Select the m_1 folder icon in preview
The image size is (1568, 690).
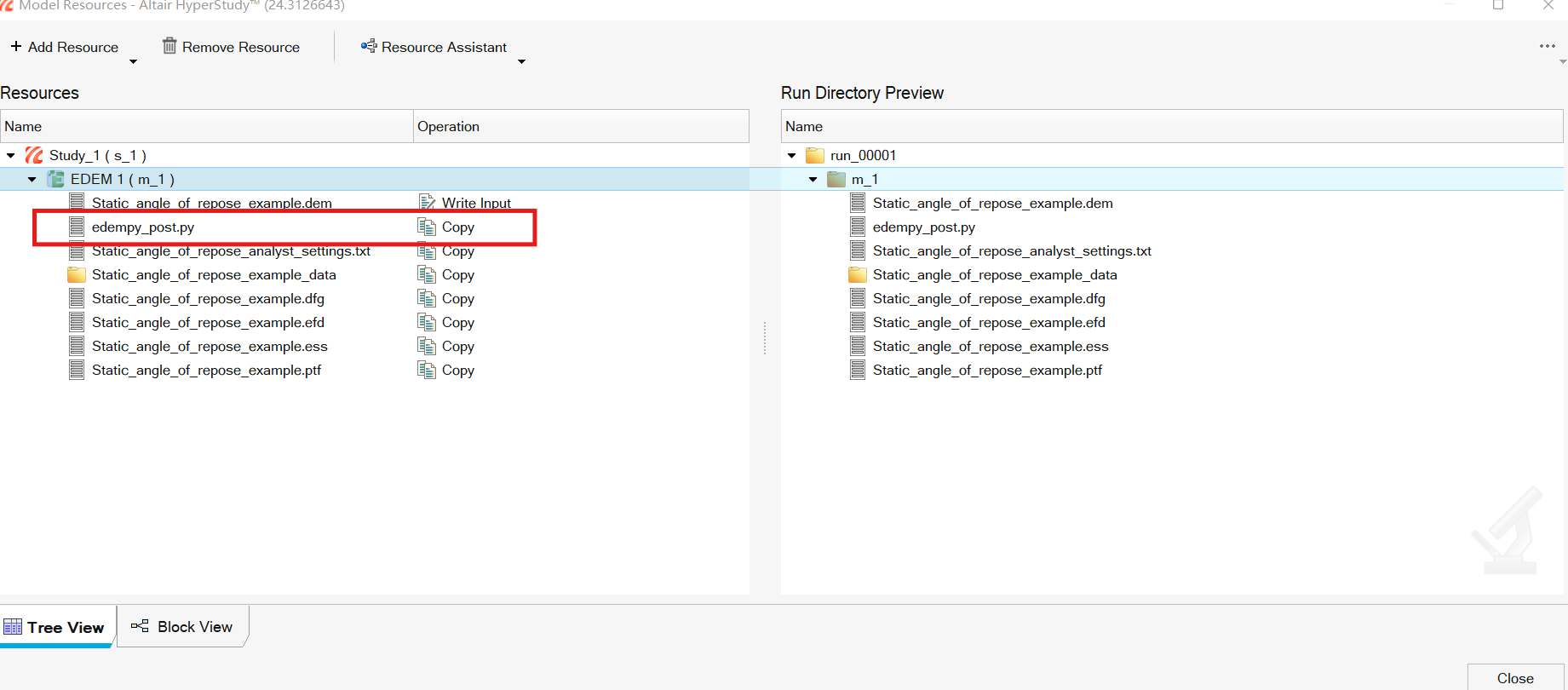click(x=836, y=179)
